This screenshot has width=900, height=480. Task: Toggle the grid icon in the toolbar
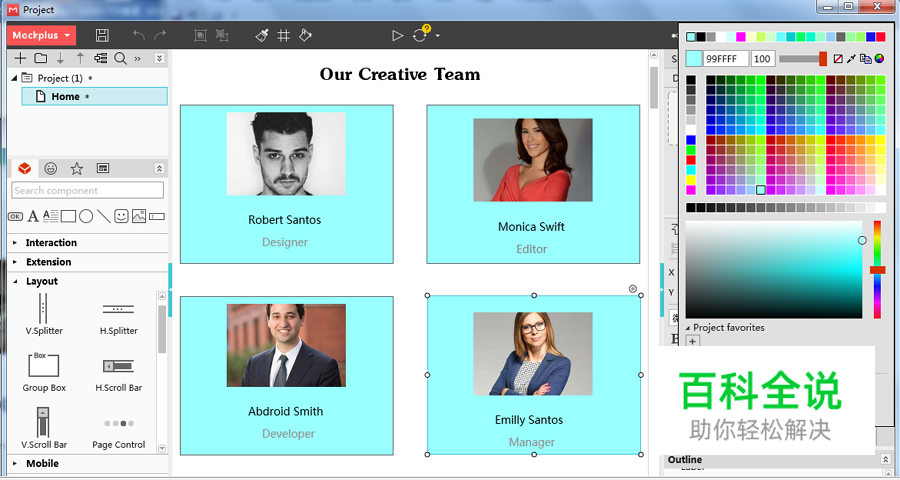point(284,35)
